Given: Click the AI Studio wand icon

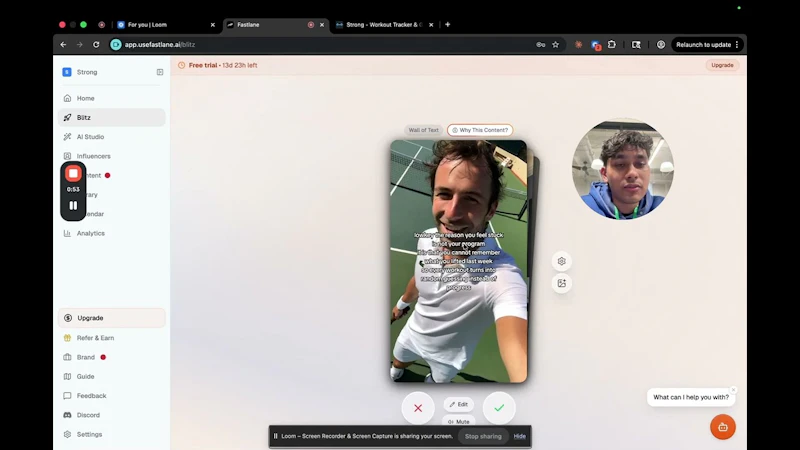Looking at the screenshot, I should coord(67,137).
